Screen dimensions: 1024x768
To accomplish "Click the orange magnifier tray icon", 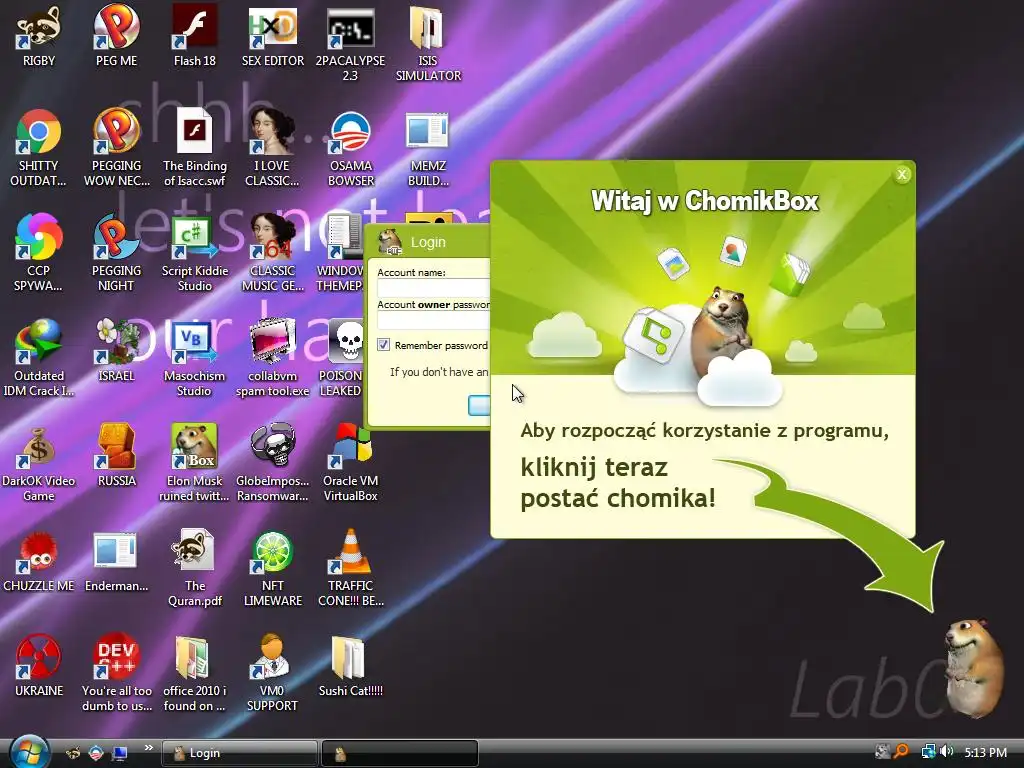I will click(x=901, y=752).
